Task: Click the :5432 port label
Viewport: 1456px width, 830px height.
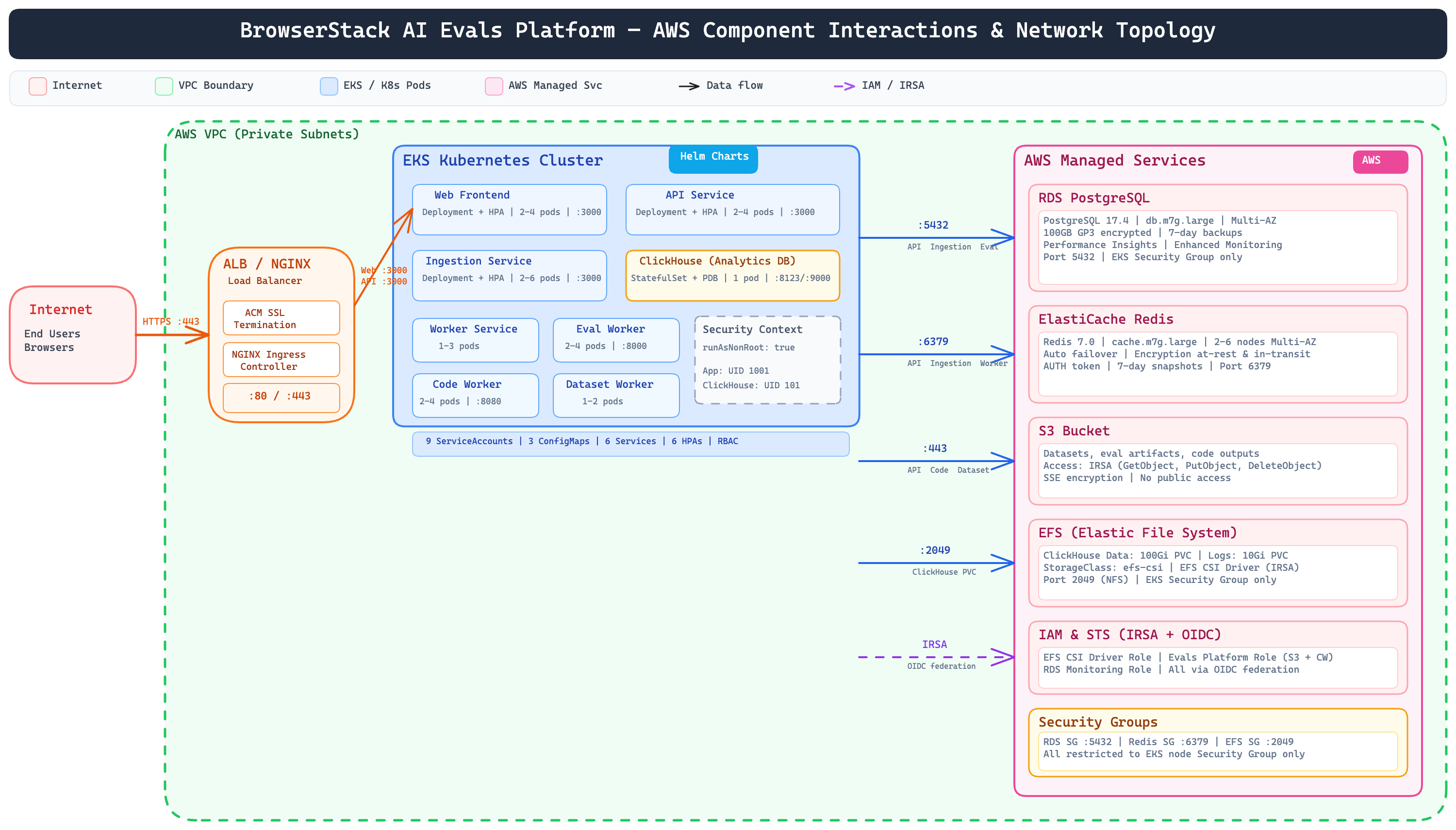Action: 933,225
